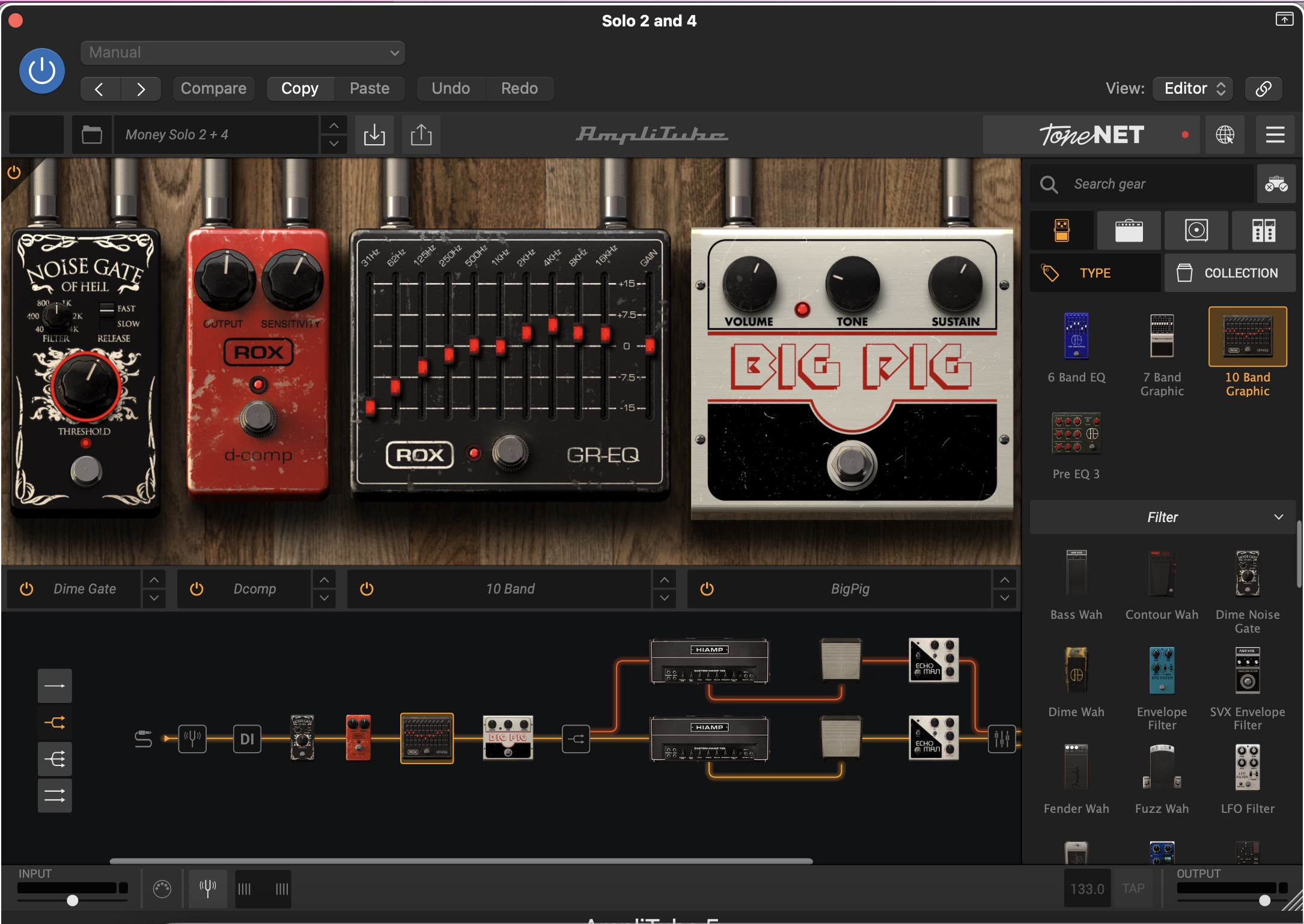Click the Copy button

(300, 89)
